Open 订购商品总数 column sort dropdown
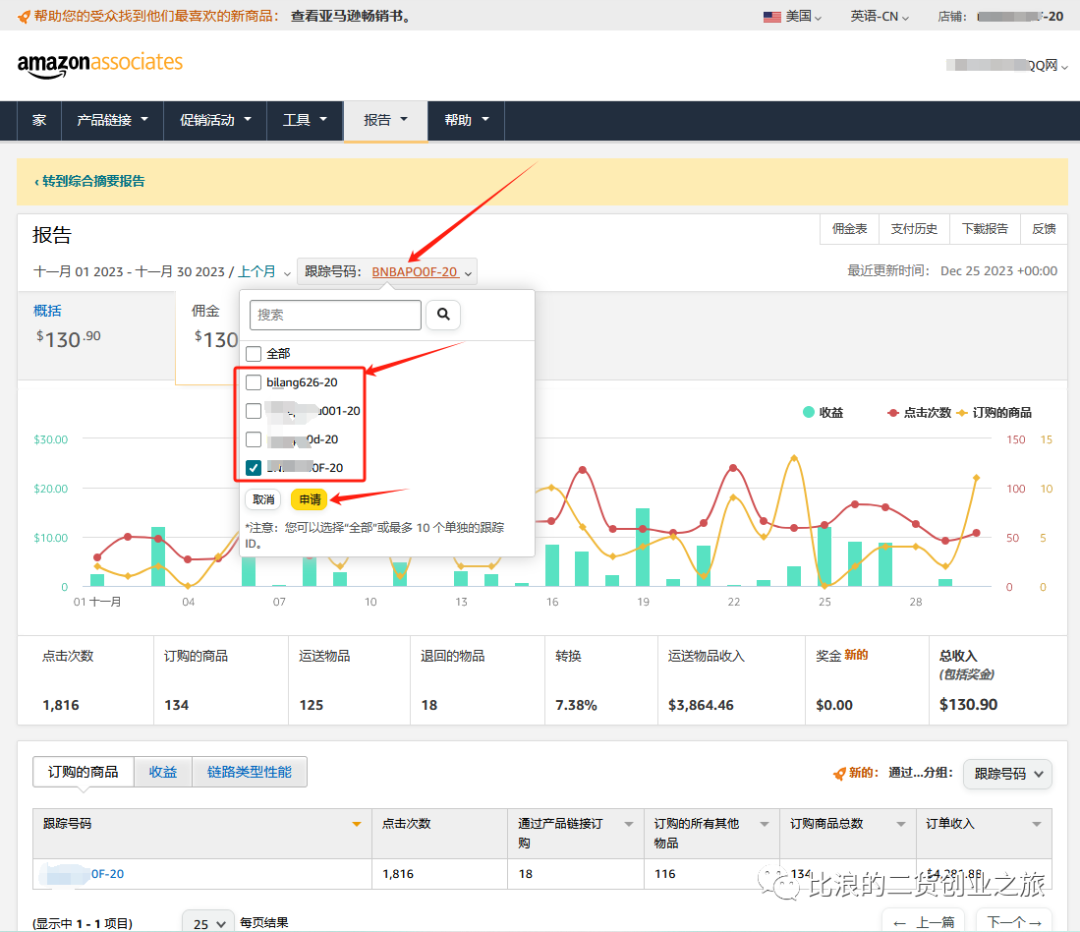This screenshot has width=1080, height=932. pos(901,824)
